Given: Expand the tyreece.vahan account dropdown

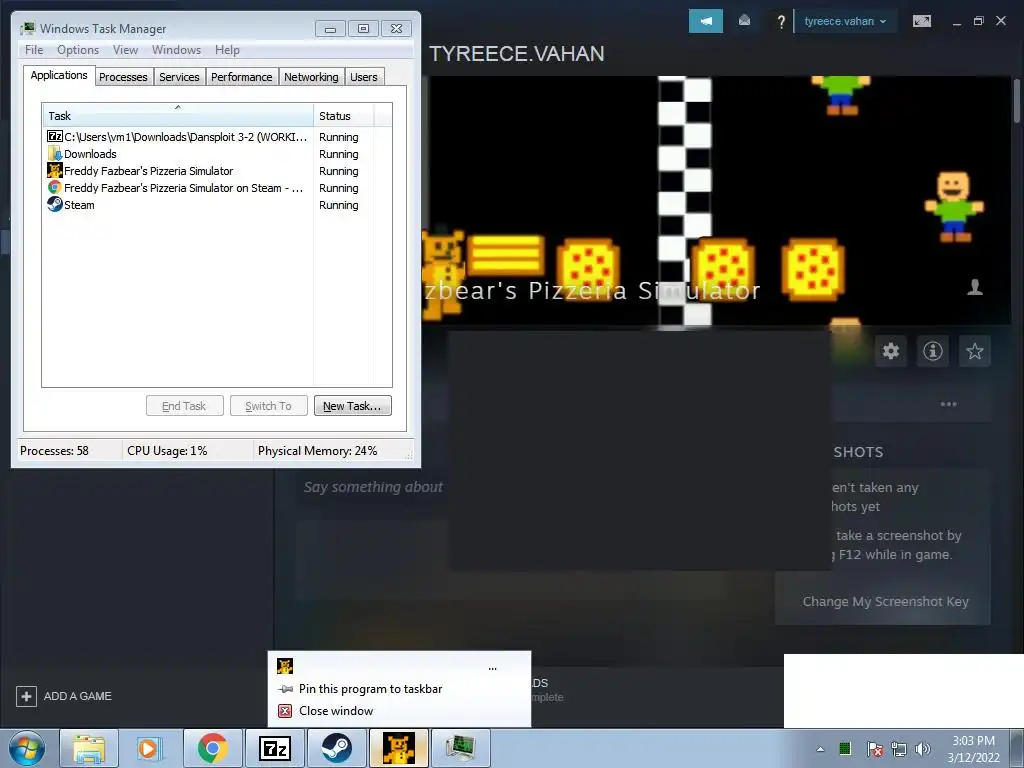Looking at the screenshot, I should point(845,21).
